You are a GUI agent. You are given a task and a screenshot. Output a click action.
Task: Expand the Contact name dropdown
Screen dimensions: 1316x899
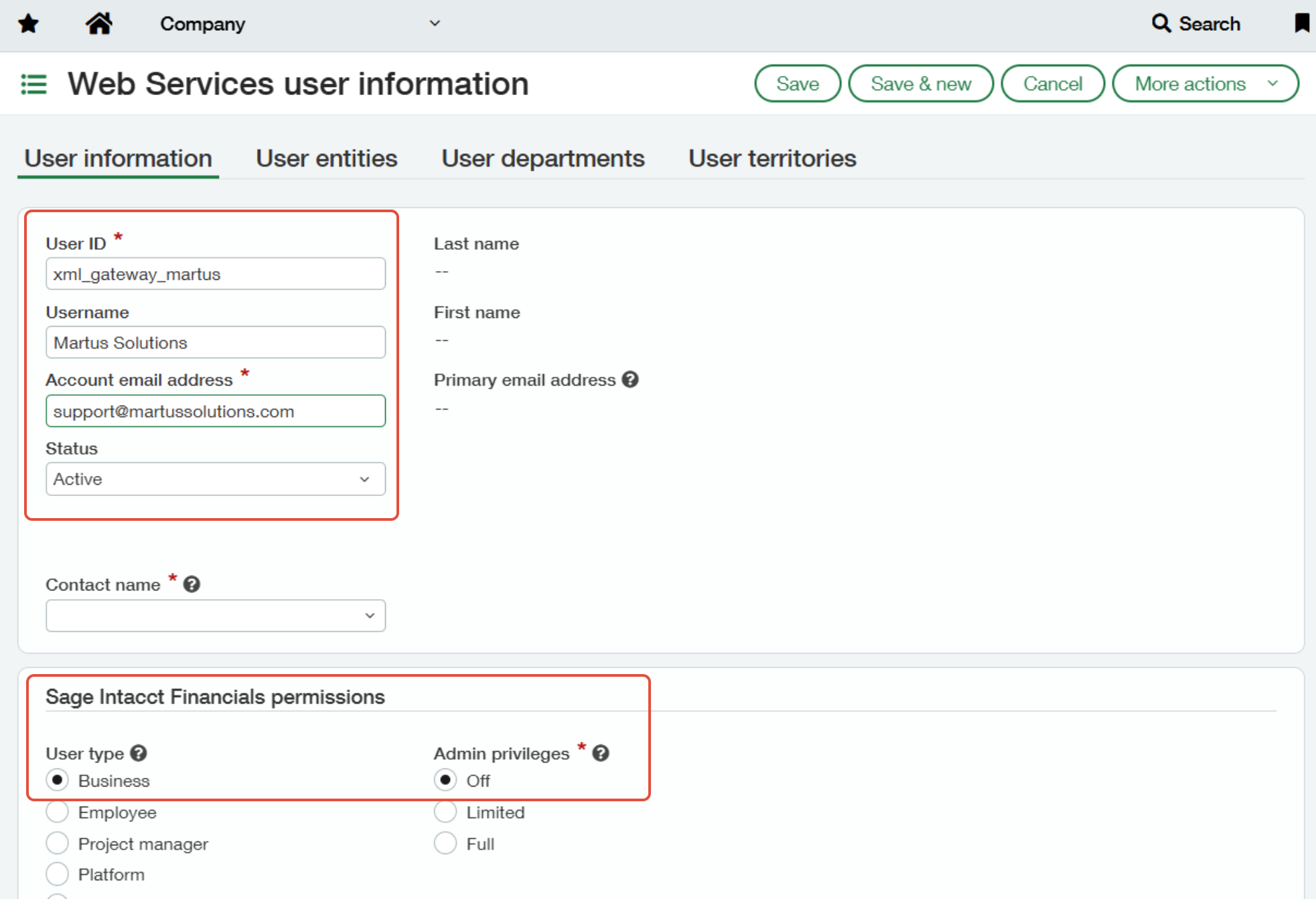click(215, 616)
